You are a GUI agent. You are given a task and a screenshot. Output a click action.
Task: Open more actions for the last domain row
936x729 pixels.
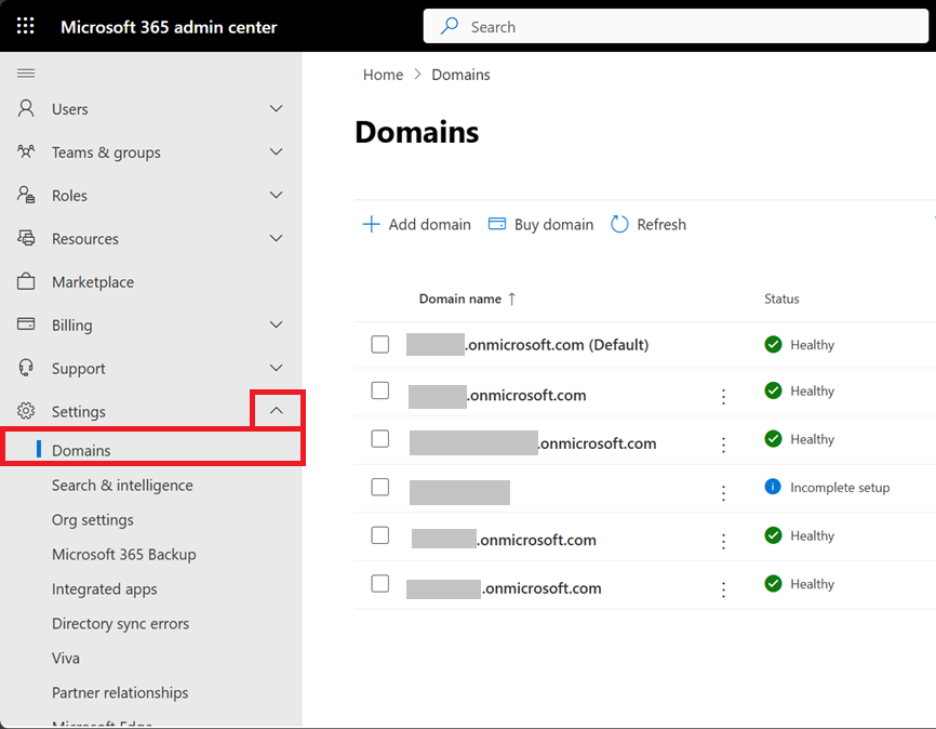point(723,589)
